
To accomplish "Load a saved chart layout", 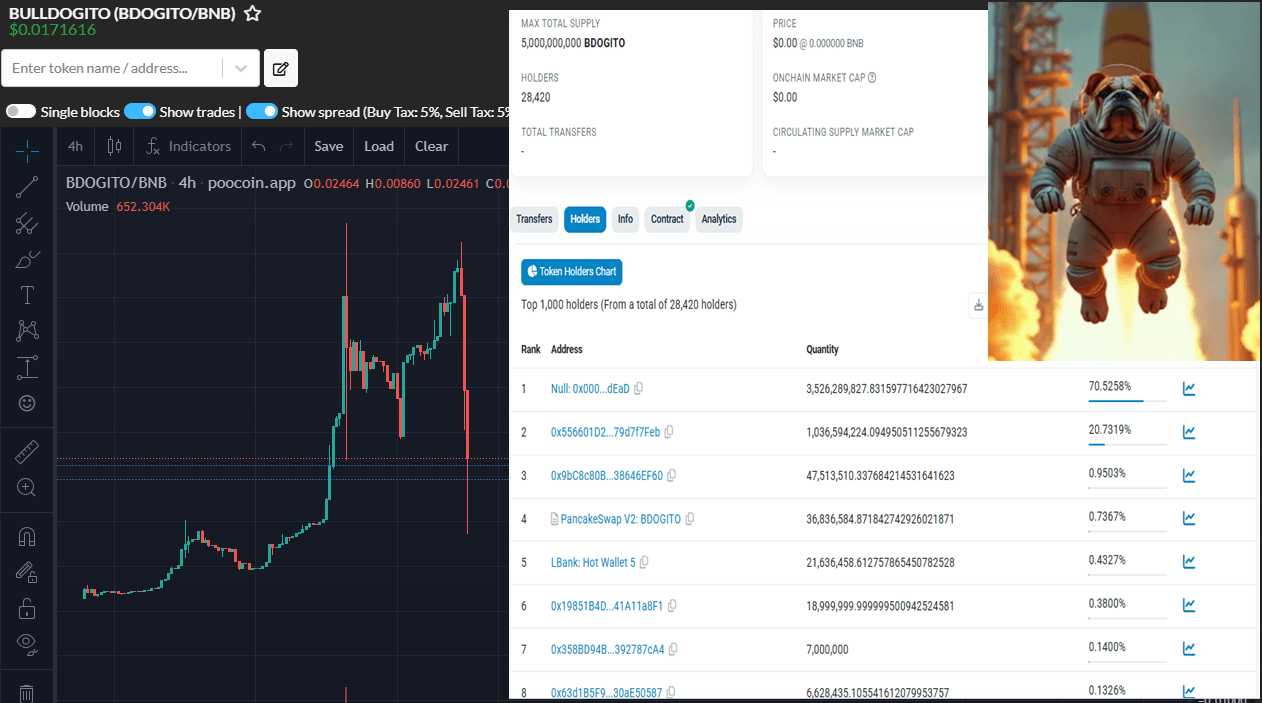I will coord(379,146).
